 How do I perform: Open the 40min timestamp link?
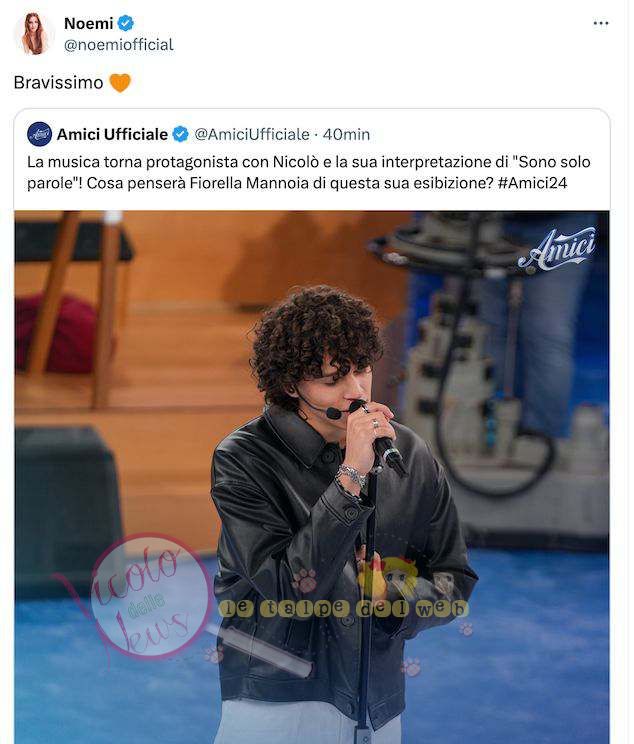point(346,135)
